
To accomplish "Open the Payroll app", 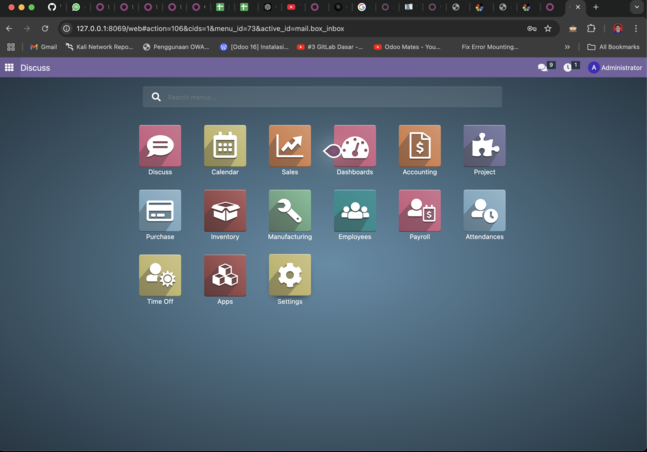I will (419, 211).
